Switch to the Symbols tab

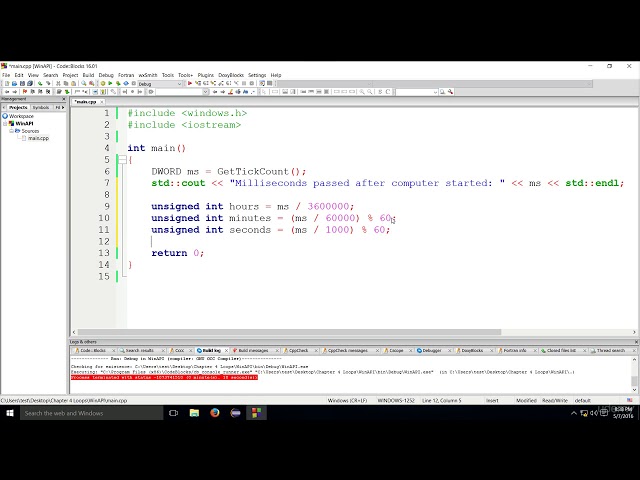pyautogui.click(x=41, y=107)
